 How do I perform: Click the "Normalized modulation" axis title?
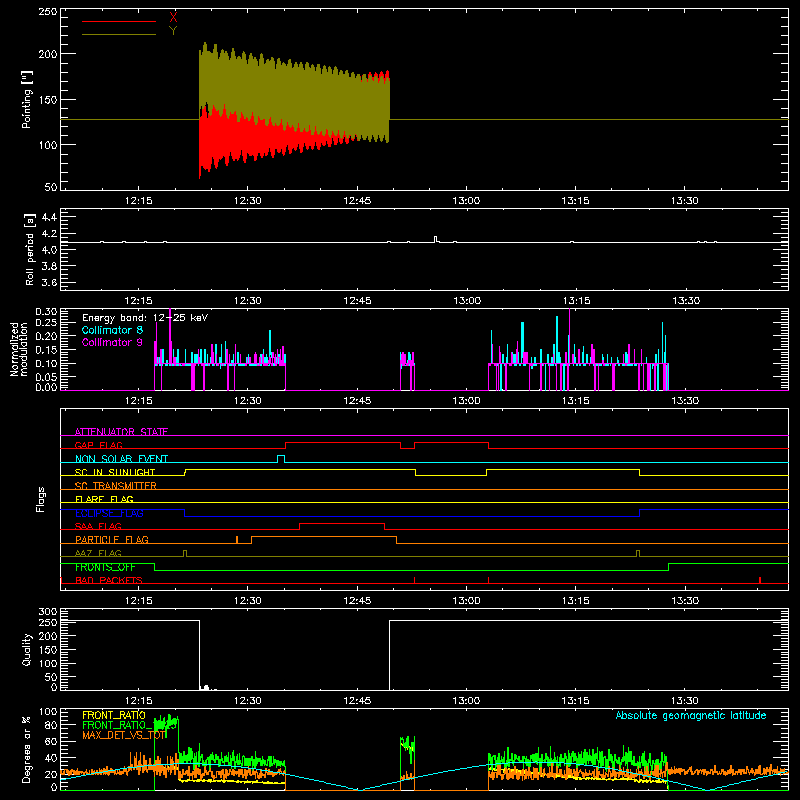[19, 349]
